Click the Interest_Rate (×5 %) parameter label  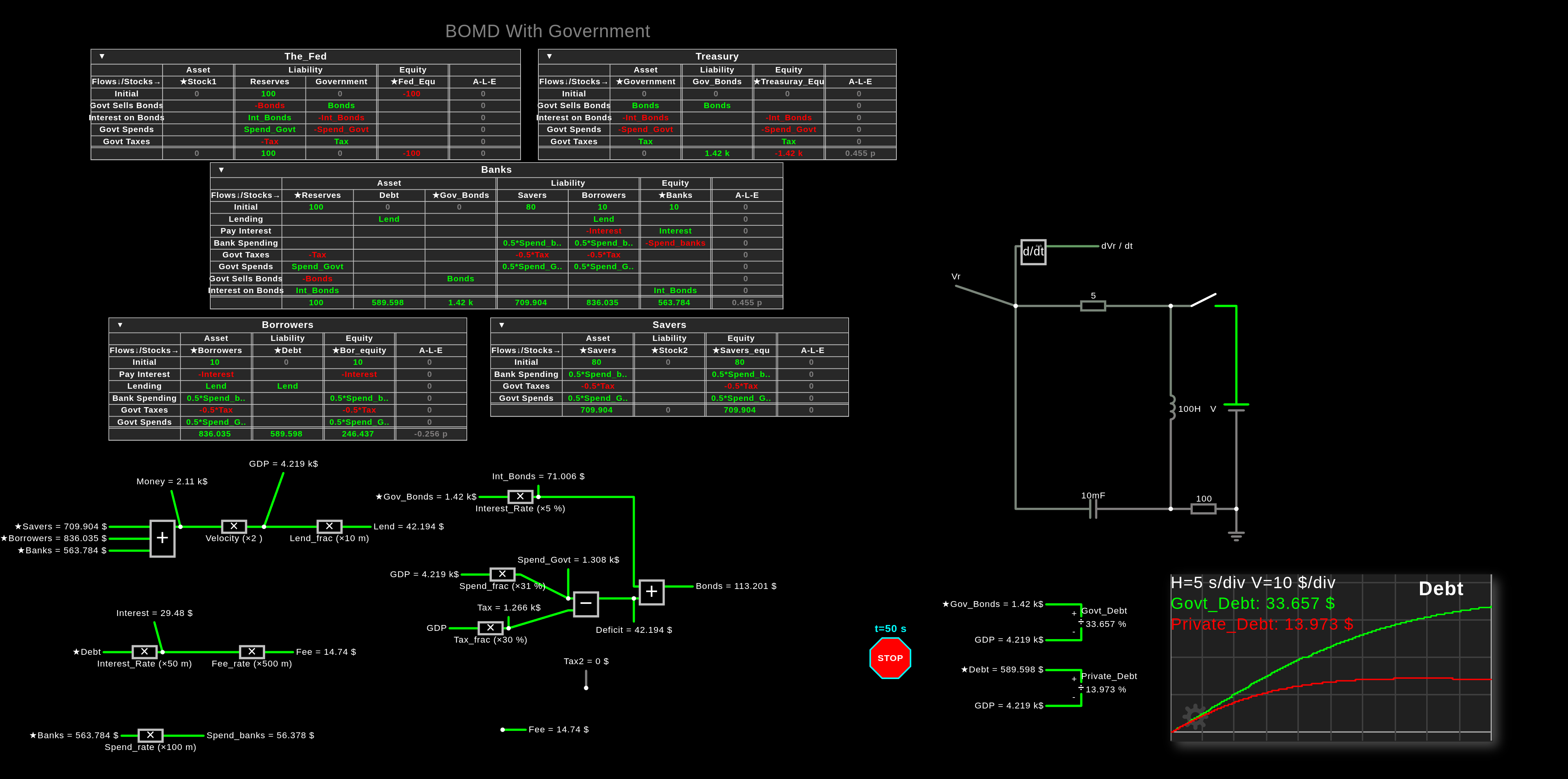point(520,509)
